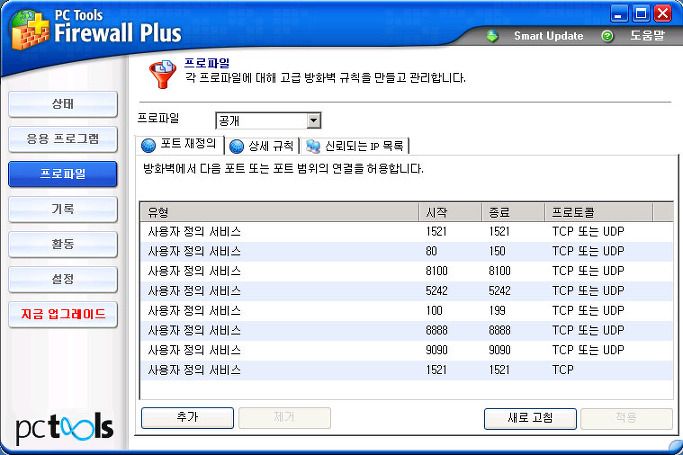Click the red funnel profile icon
Viewport: 683px width, 455px height.
(162, 74)
